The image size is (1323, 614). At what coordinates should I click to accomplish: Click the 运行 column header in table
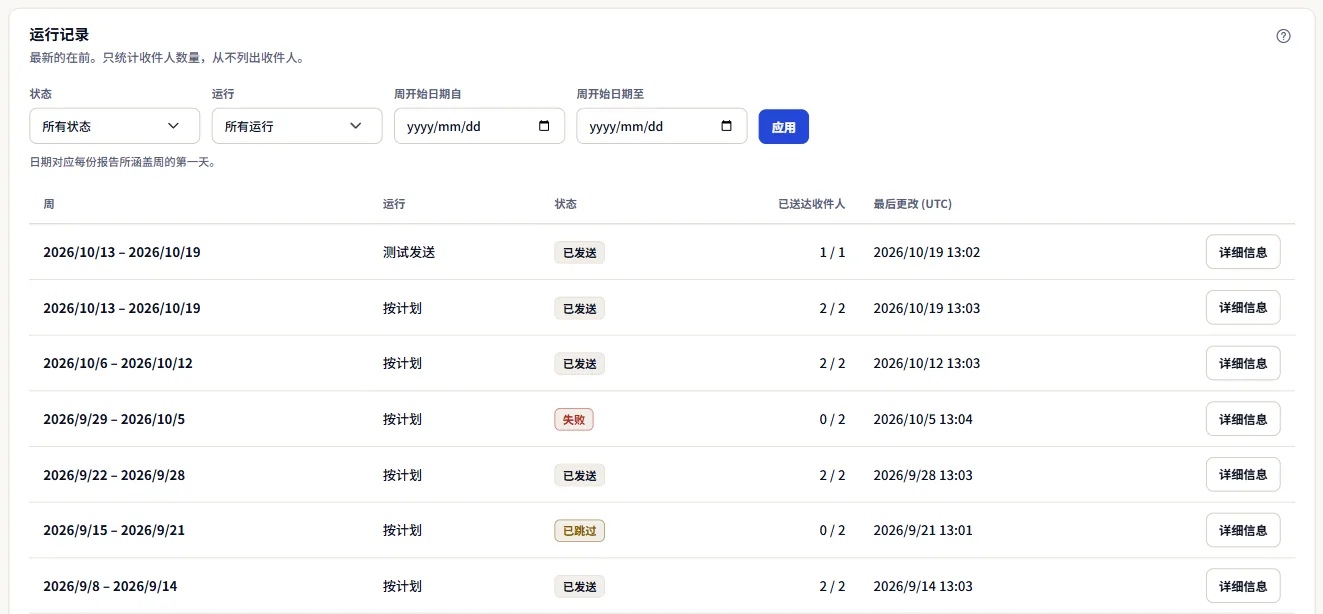point(394,204)
